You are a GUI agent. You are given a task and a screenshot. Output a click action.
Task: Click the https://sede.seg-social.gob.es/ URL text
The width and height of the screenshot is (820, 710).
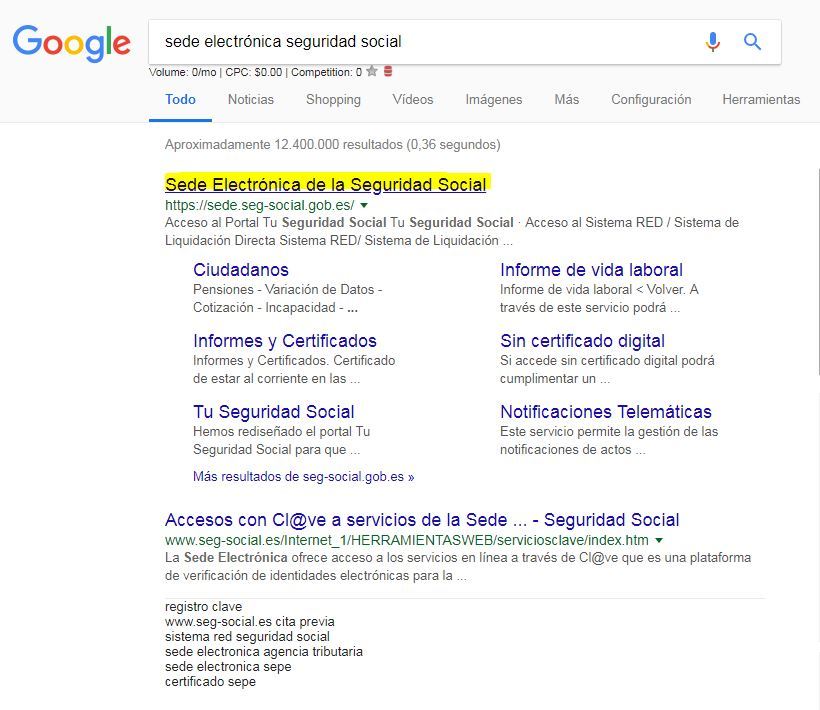point(259,205)
